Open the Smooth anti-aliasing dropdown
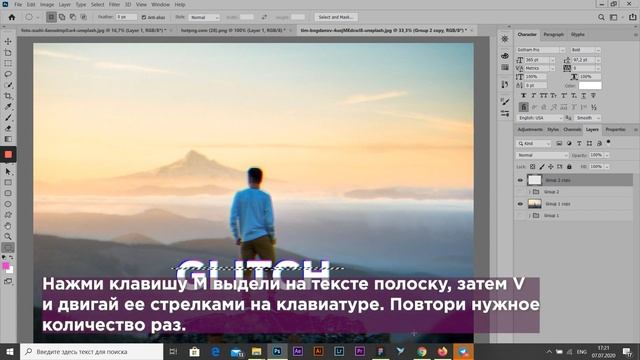The image size is (640, 360). [588, 118]
